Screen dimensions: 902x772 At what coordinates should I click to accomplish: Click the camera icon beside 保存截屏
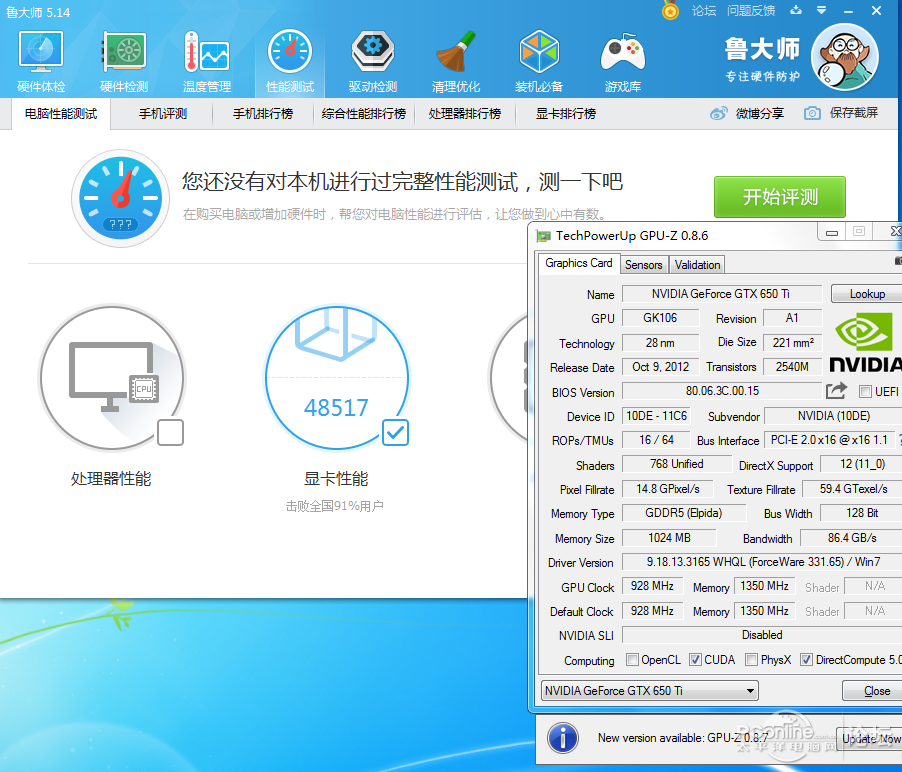[x=812, y=113]
